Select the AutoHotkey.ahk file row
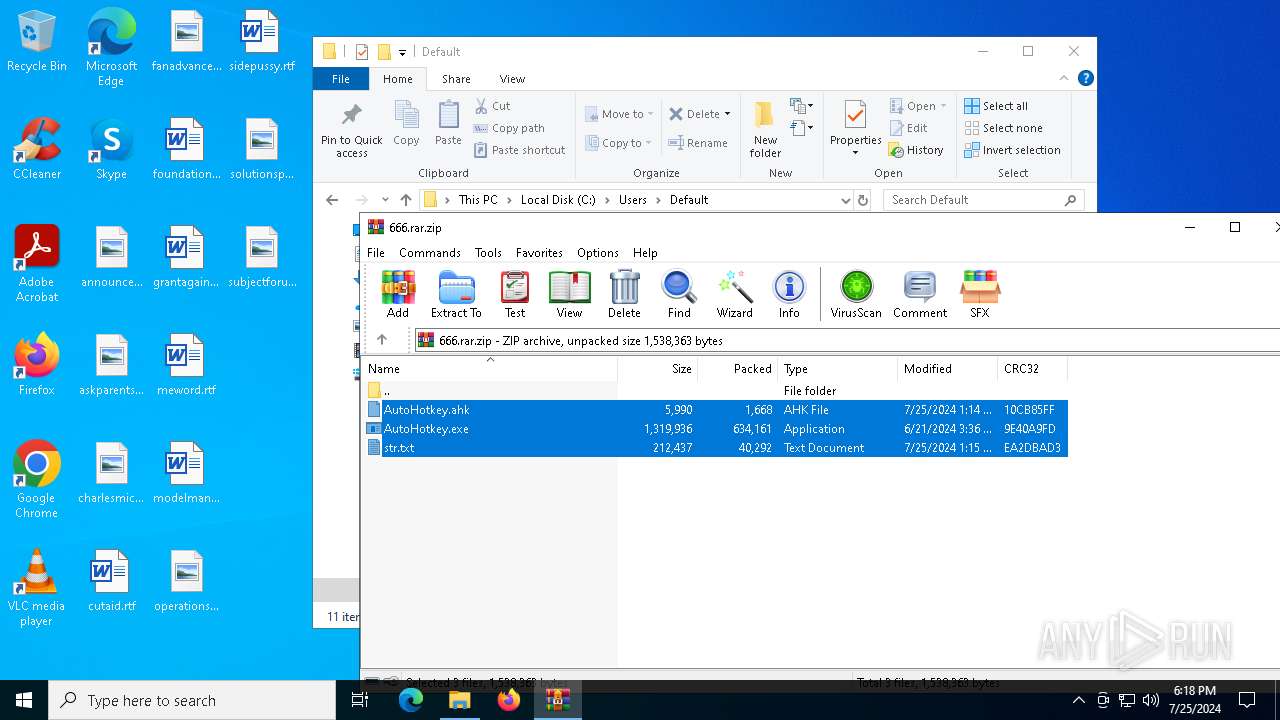This screenshot has height=720, width=1280. (x=715, y=410)
